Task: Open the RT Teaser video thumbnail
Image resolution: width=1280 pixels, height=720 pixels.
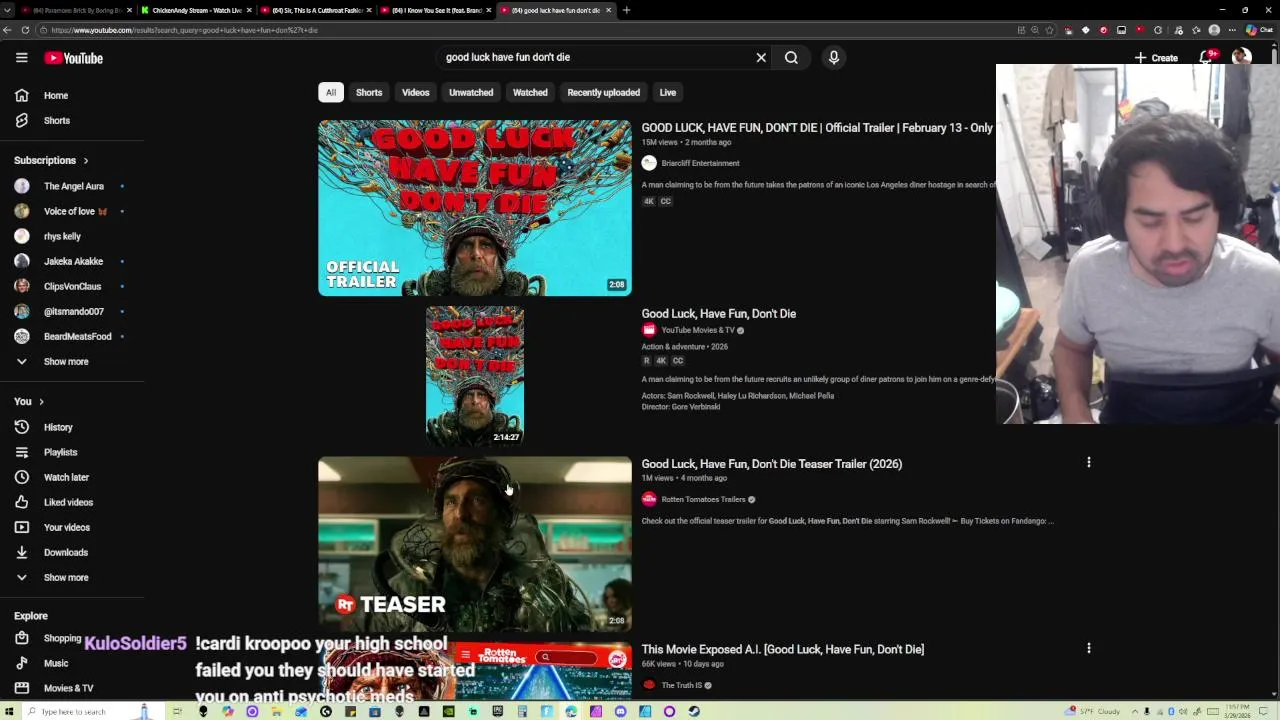Action: 475,544
